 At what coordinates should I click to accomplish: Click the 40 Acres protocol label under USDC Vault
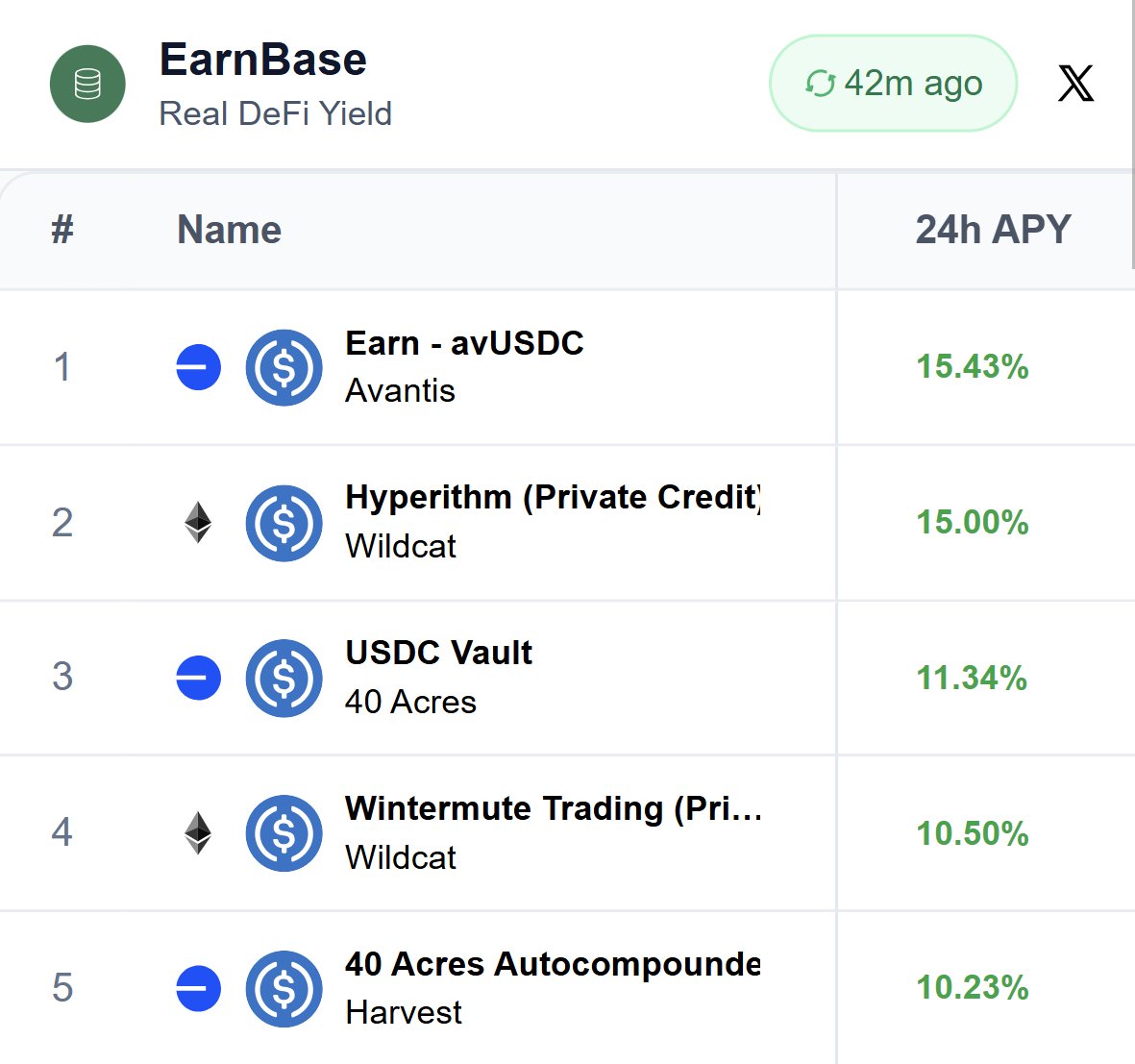(410, 702)
